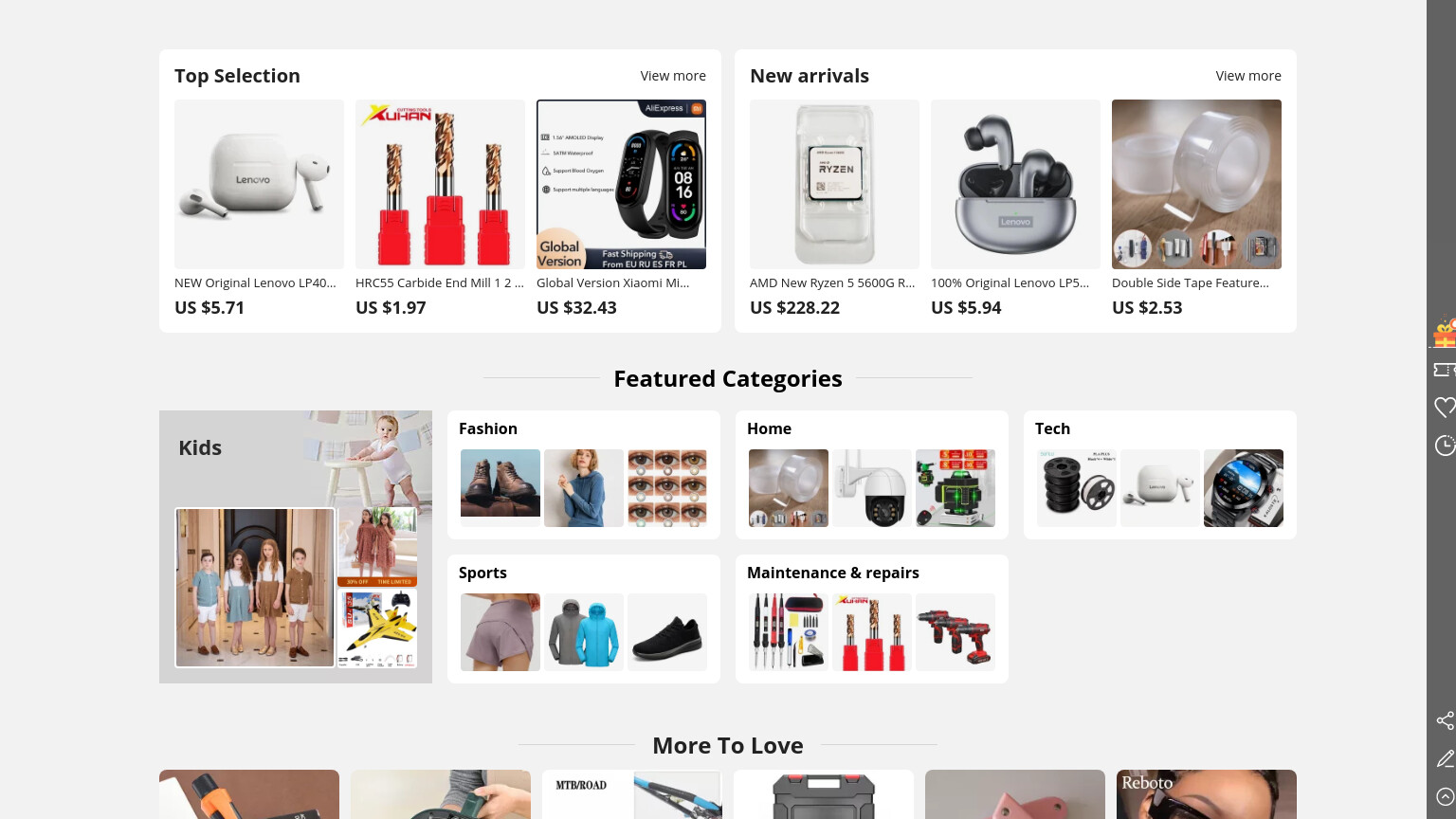Open the Lenovo LP40 earbuds product
Viewport: 1456px width, 819px height.
coord(259,184)
